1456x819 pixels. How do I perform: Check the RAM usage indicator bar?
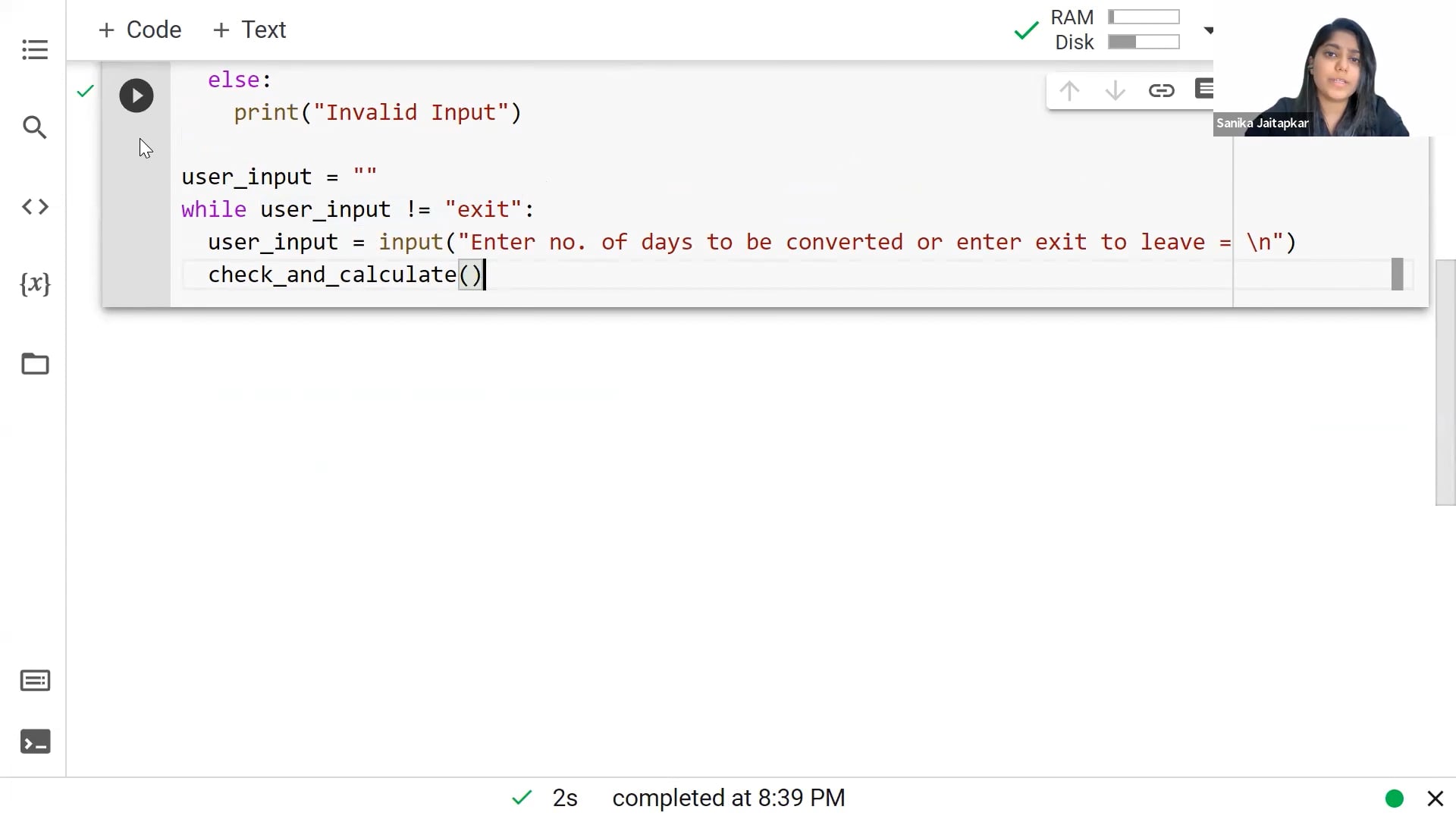click(1144, 17)
